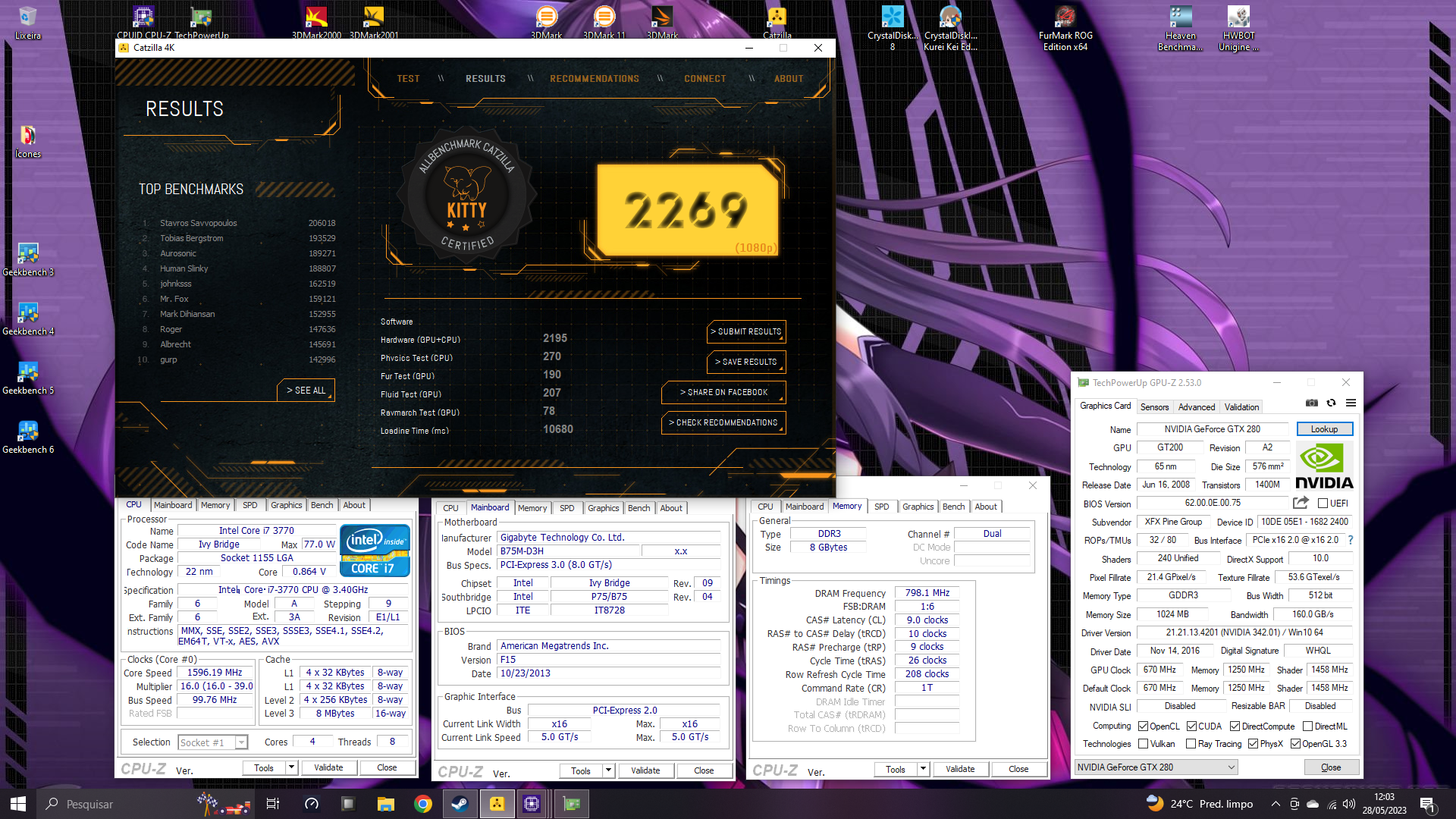Open the Windows Start menu
The height and width of the screenshot is (819, 1456).
18,804
